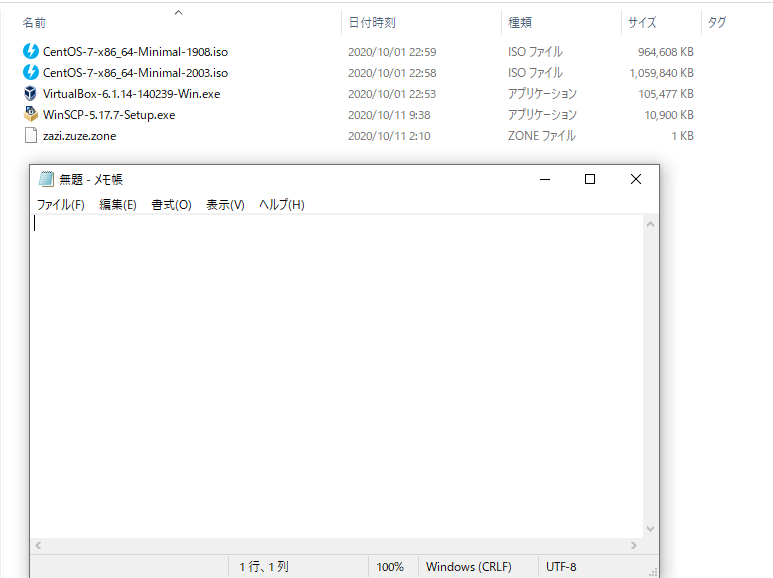
Task: Click the date 2020/10/11 2:10
Action: [x=389, y=136]
